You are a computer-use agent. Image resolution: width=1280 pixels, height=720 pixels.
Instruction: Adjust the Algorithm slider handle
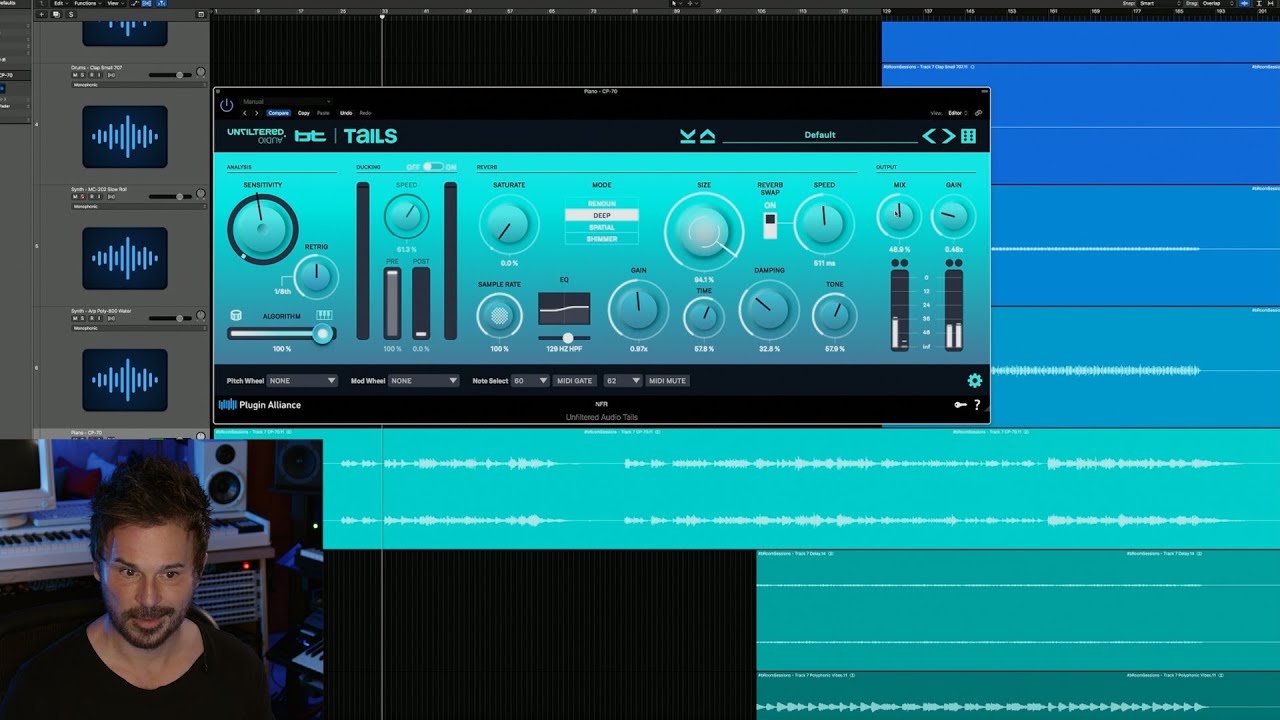tap(322, 335)
